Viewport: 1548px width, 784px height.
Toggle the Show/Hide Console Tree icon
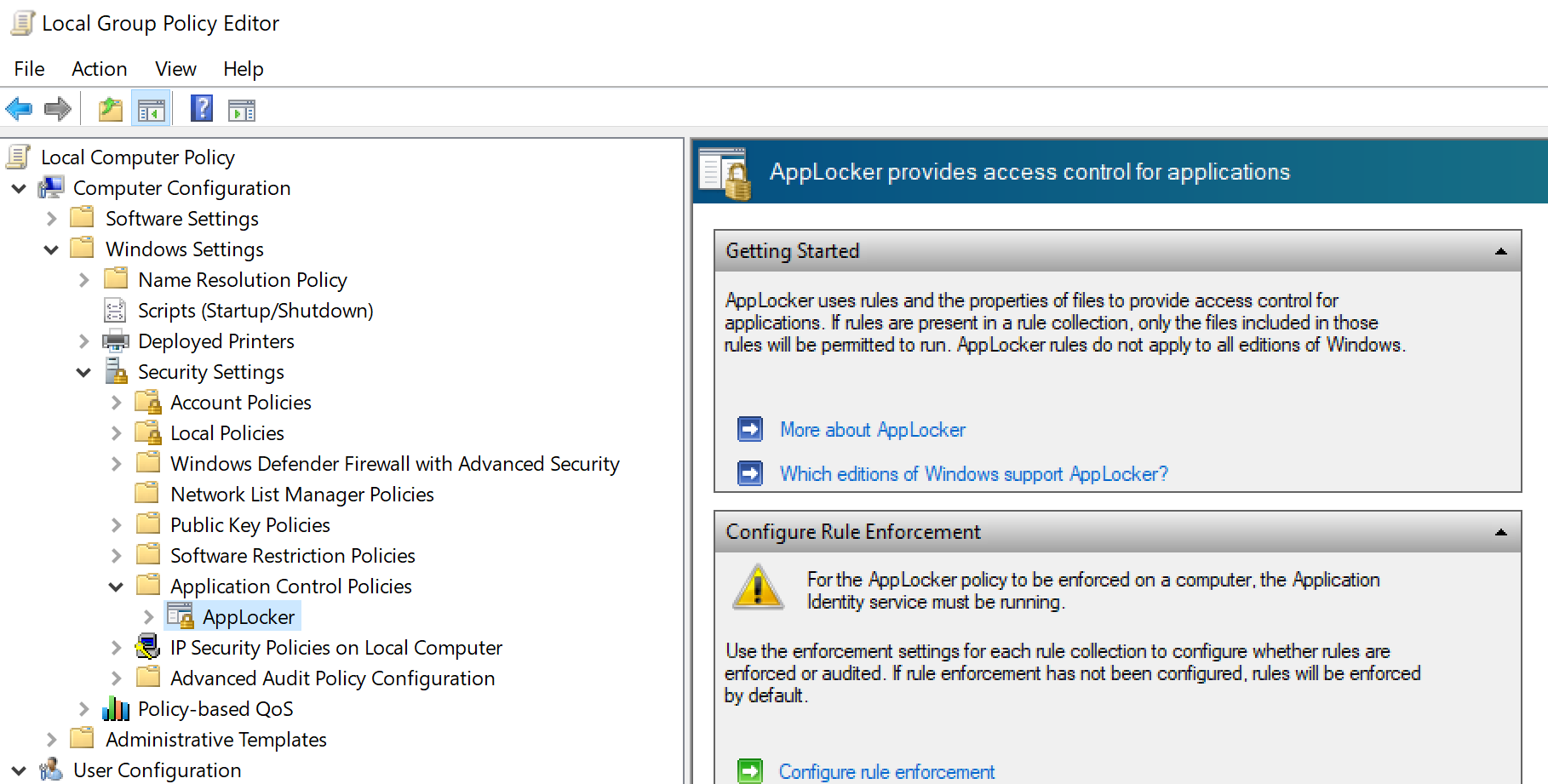coord(152,109)
